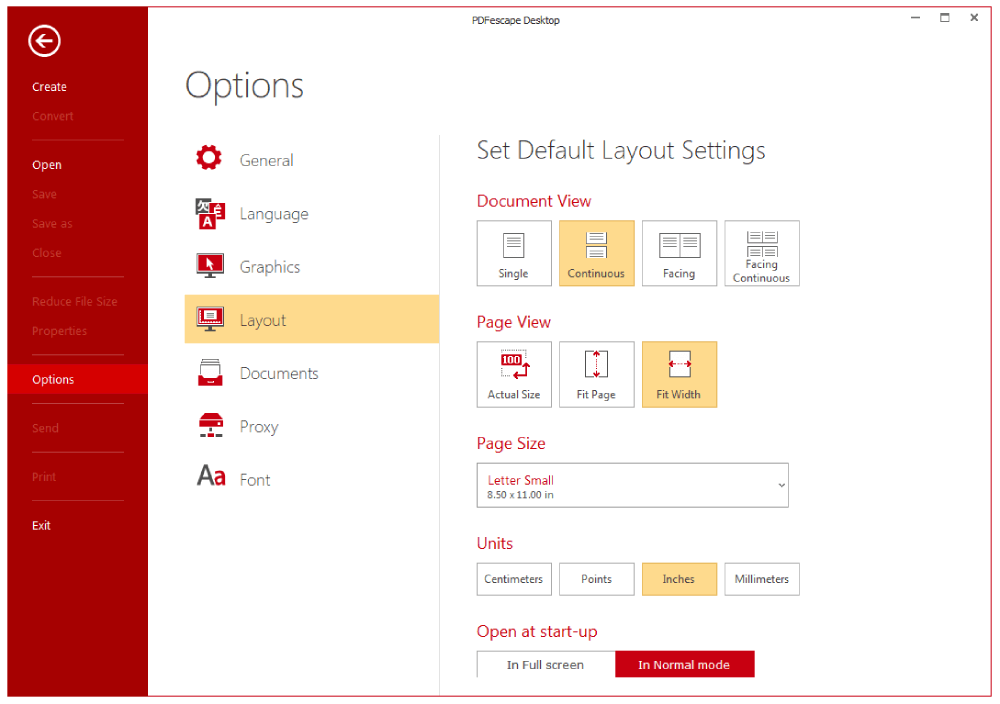Screen dimensions: 1000x704
Task: Open the Create menu item
Action: (x=49, y=87)
